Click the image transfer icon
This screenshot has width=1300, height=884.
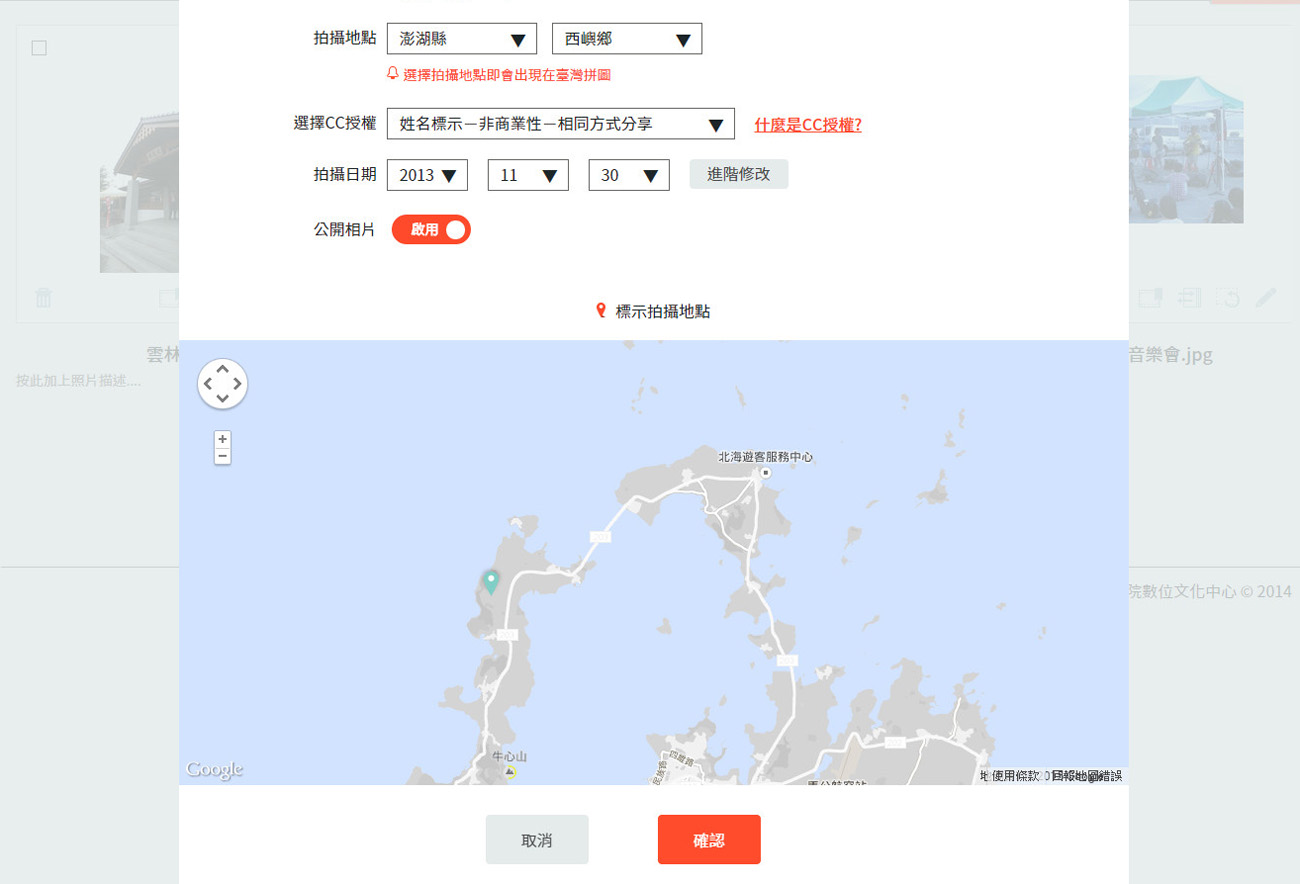click(1189, 297)
